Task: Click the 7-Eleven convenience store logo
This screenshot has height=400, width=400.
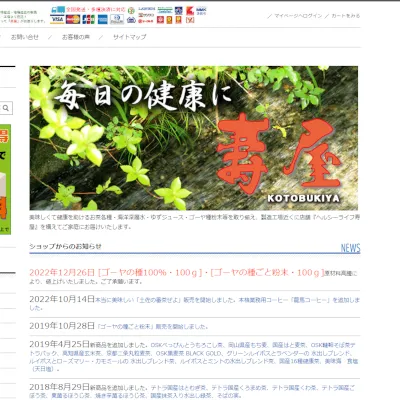Action: point(131,10)
